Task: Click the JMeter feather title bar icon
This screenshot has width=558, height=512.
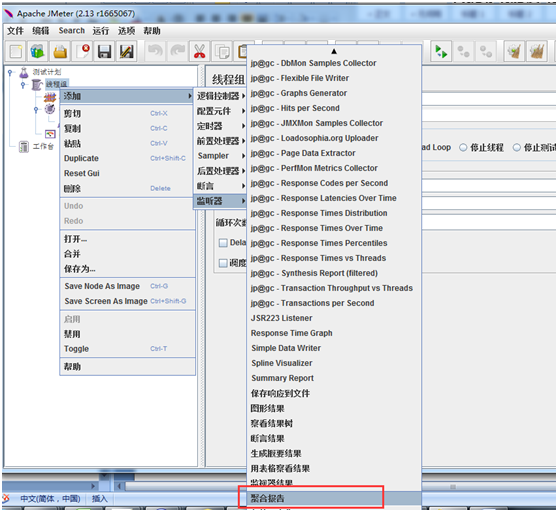Action: pyautogui.click(x=9, y=14)
